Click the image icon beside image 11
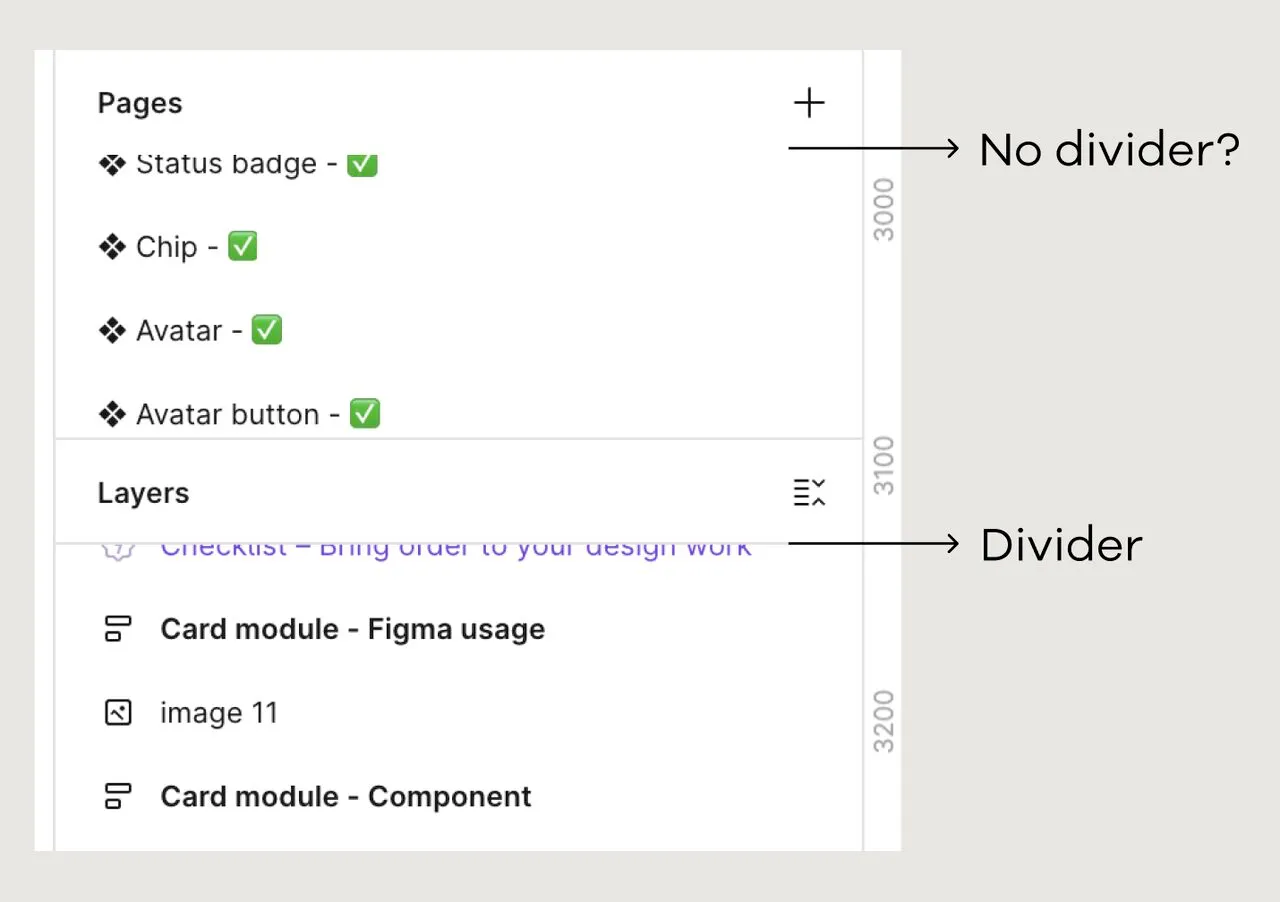 [118, 713]
